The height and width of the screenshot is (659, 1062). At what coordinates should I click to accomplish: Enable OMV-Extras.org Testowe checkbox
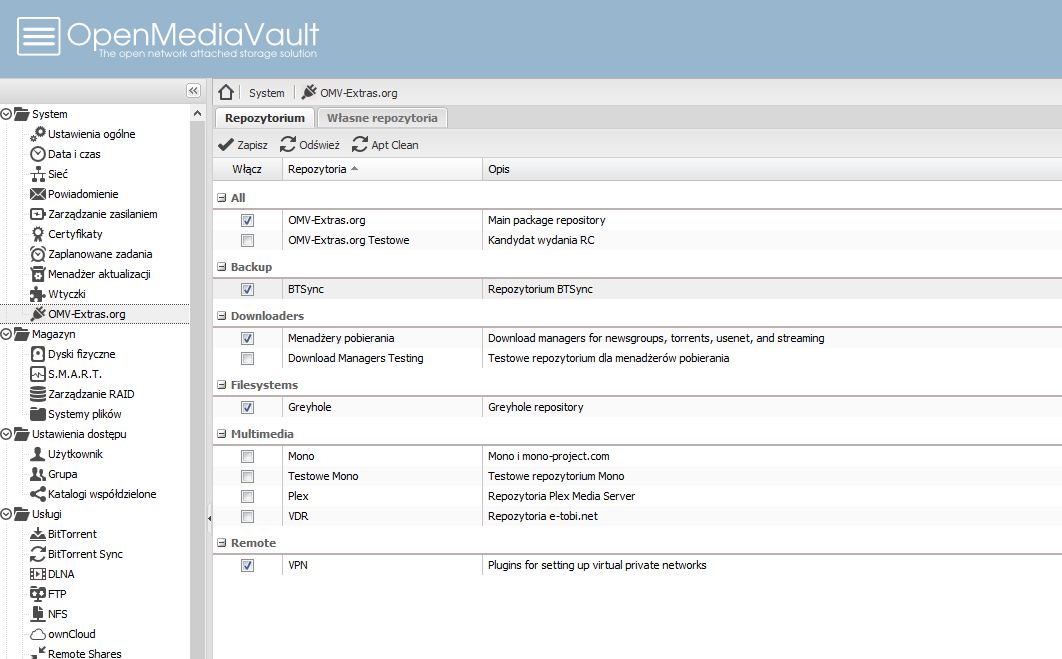[247, 240]
